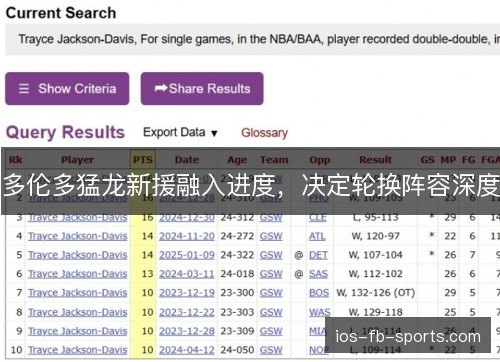Open GSW team link in 2024-12-30 row
The image size is (500, 362).
click(271, 217)
